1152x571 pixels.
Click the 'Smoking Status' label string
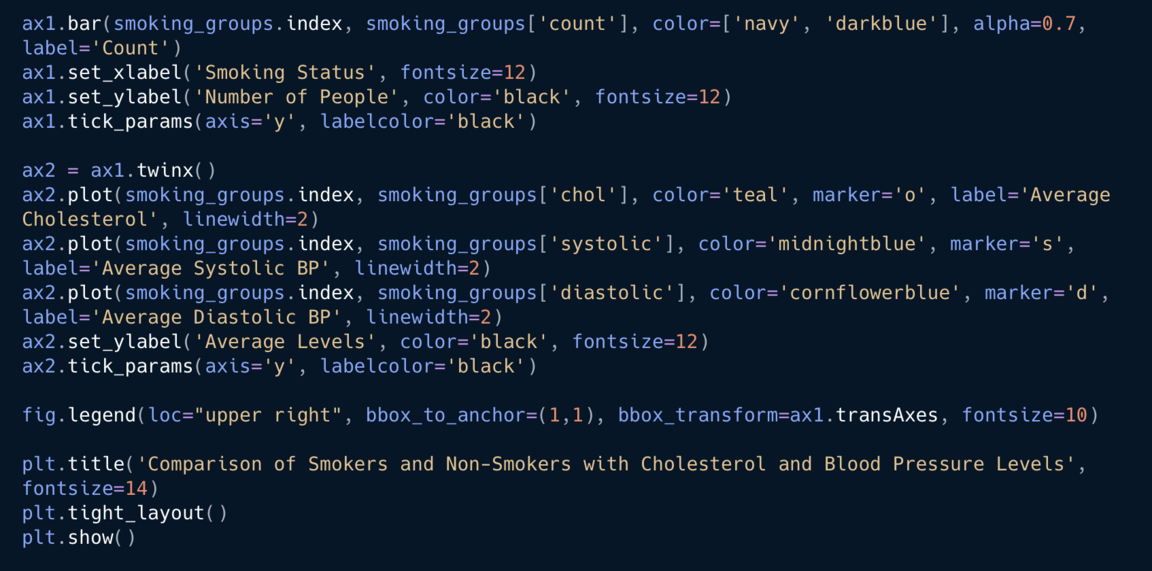point(291,72)
